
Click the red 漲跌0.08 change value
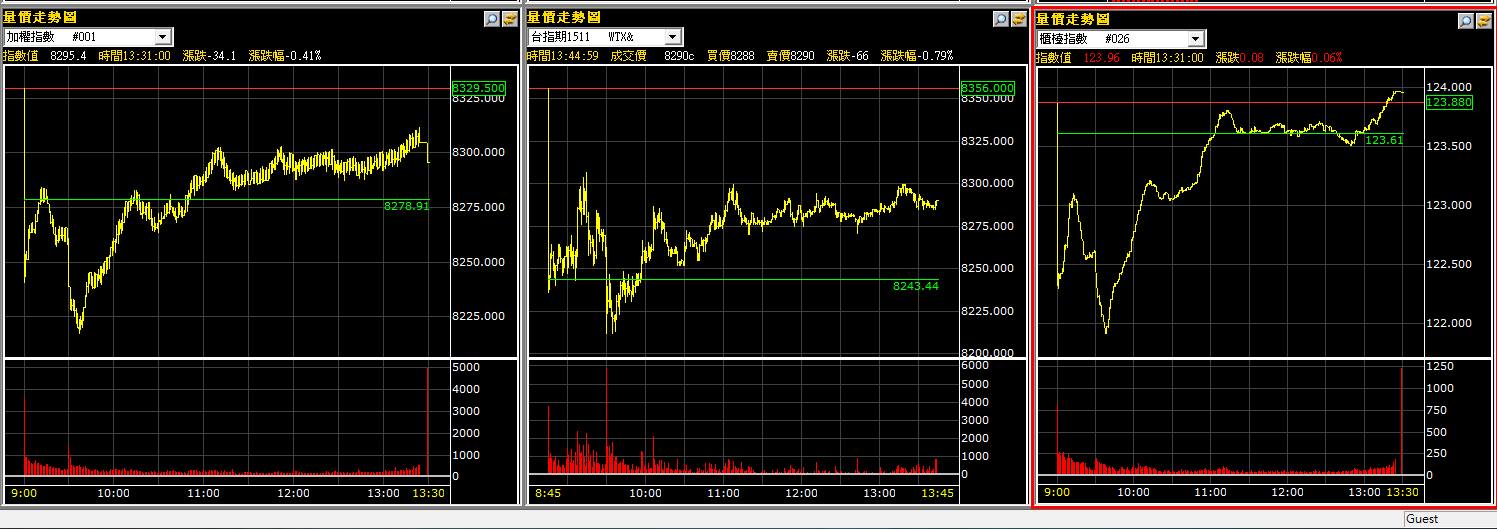[x=1239, y=58]
